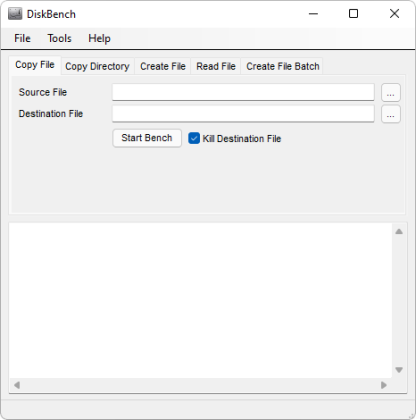This screenshot has width=416, height=420.
Task: Click the scroll left arrow in log area
Action: pos(17,385)
